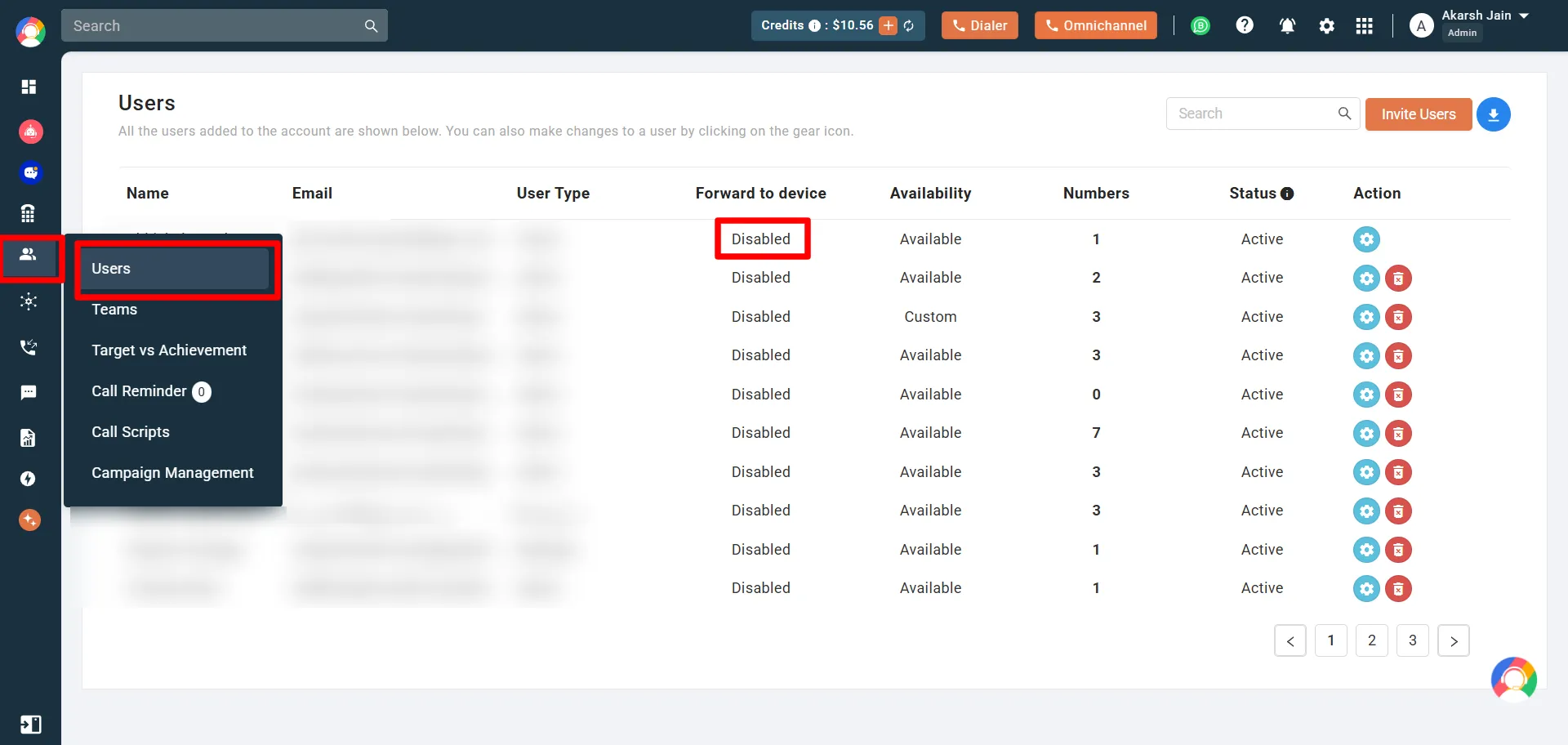This screenshot has width=1568, height=745.
Task: Go to next page of users
Action: click(x=1453, y=641)
